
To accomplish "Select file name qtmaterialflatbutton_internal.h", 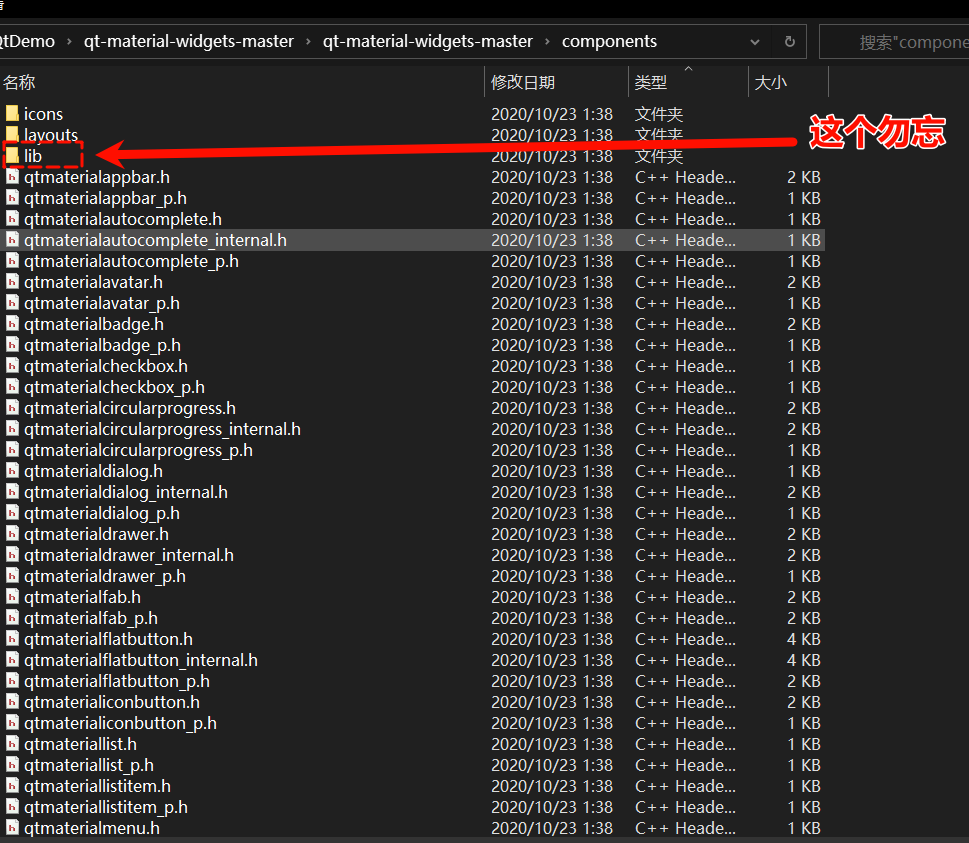I will pos(141,661).
